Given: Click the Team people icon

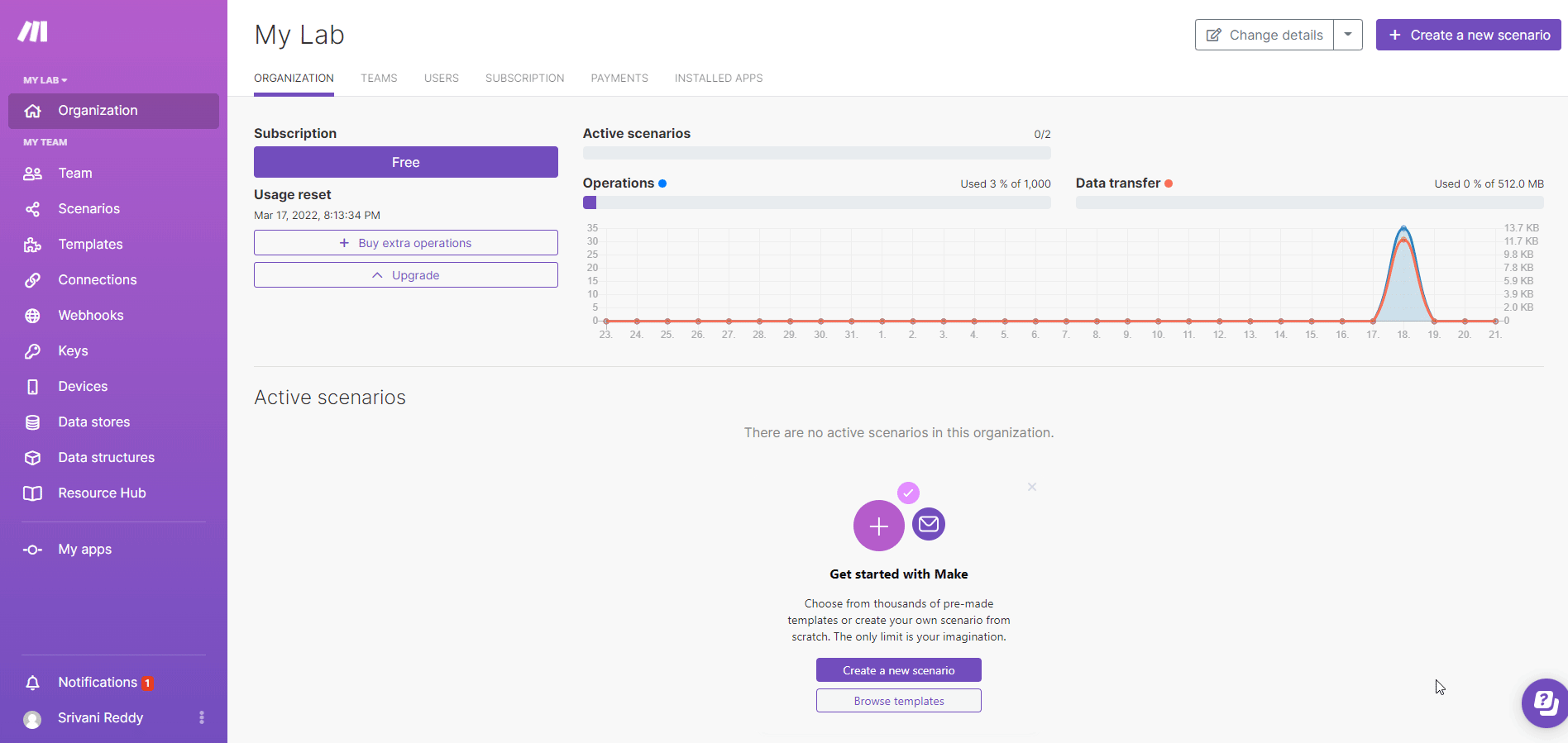Looking at the screenshot, I should pos(33,174).
